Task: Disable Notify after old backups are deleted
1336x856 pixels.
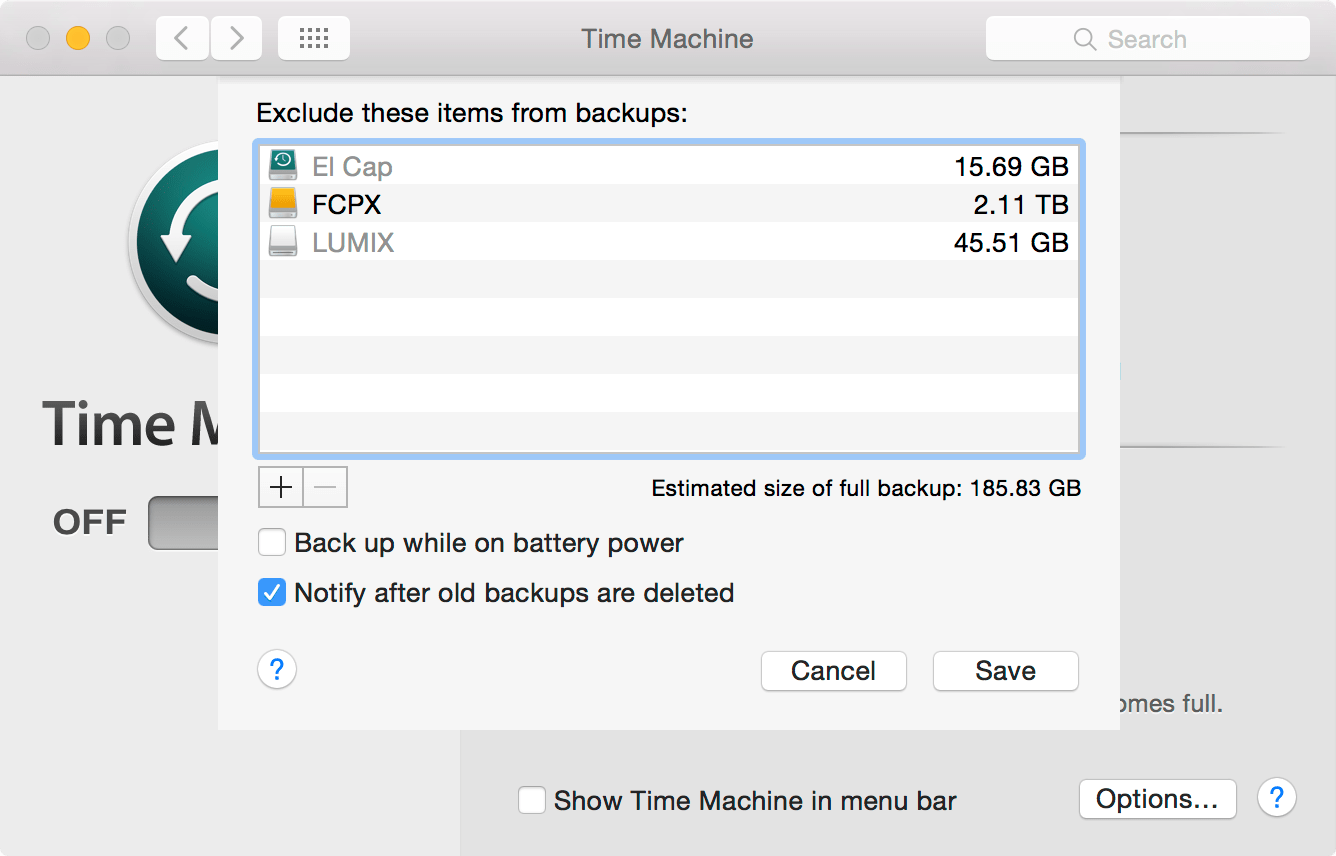Action: pos(271,592)
